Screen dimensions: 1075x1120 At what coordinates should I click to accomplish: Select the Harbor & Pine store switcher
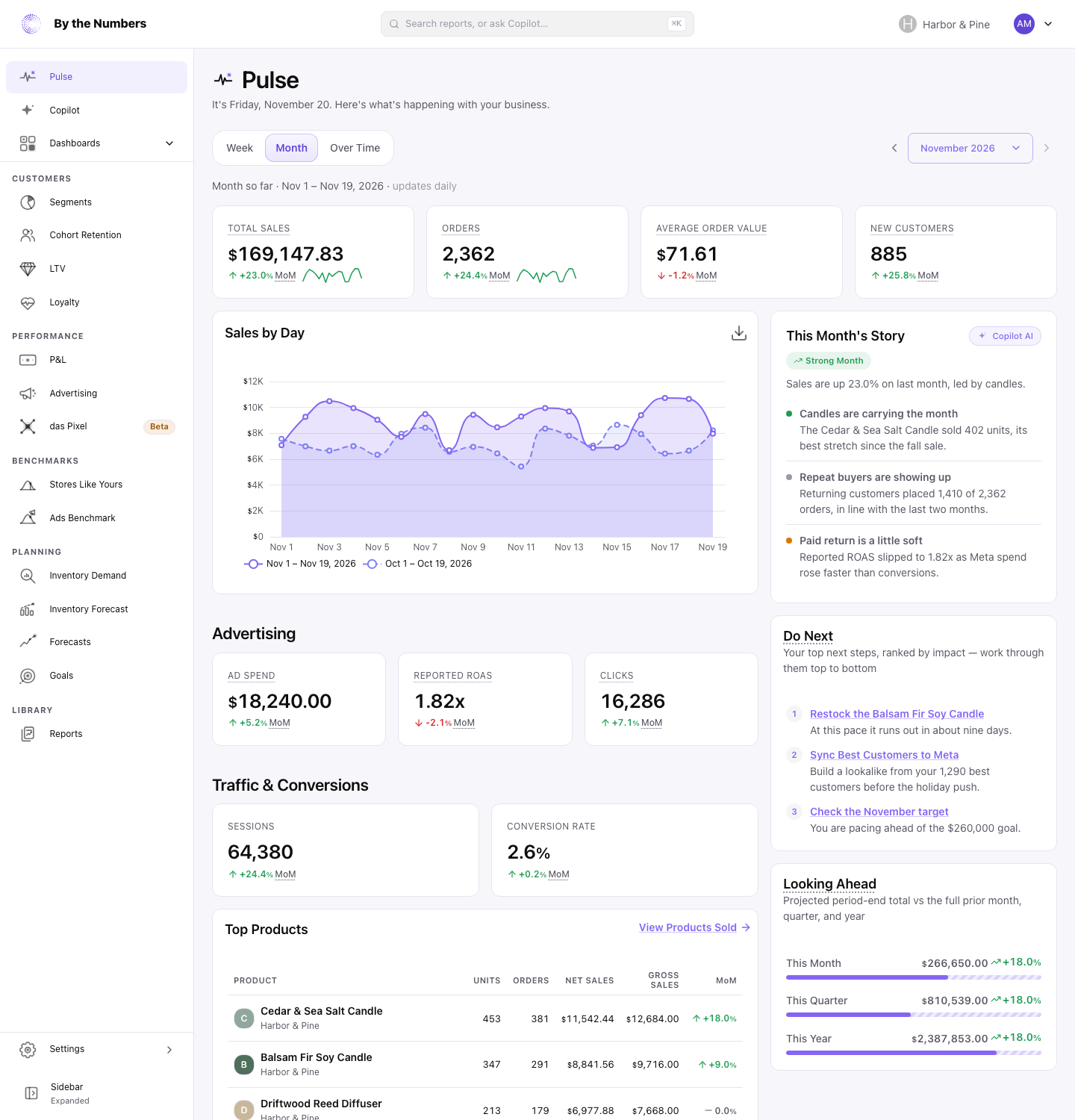(x=944, y=24)
